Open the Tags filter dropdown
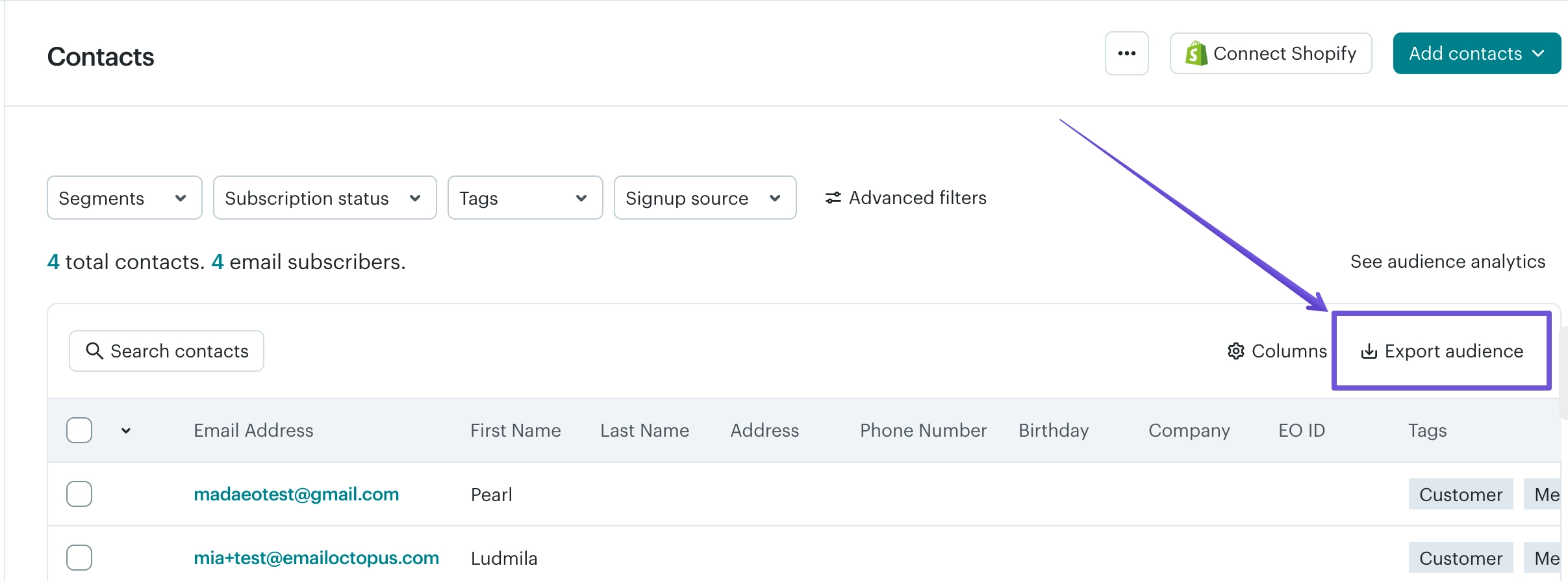1568x581 pixels. coord(525,198)
